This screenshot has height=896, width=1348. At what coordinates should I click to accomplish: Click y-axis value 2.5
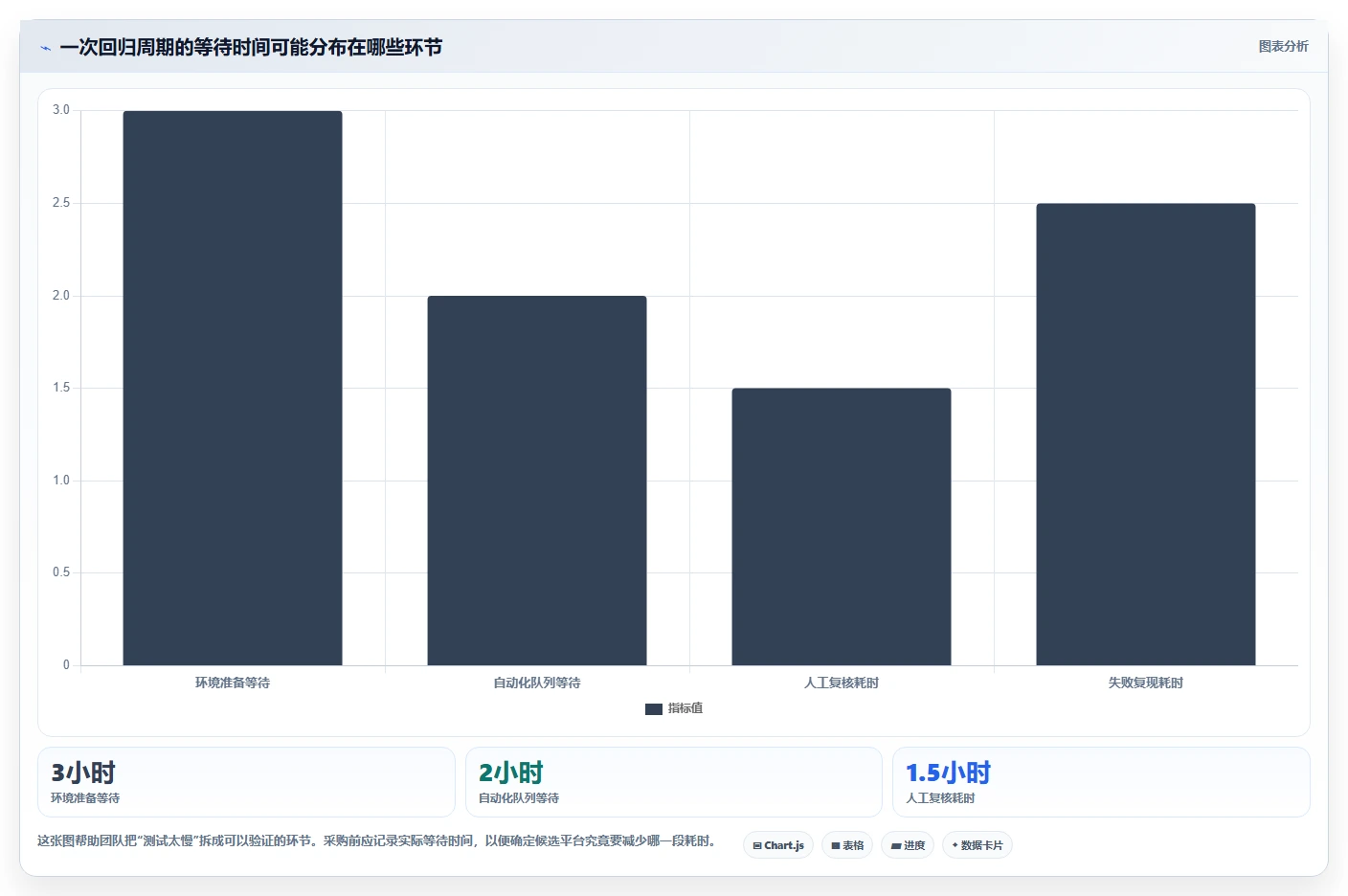pos(61,203)
